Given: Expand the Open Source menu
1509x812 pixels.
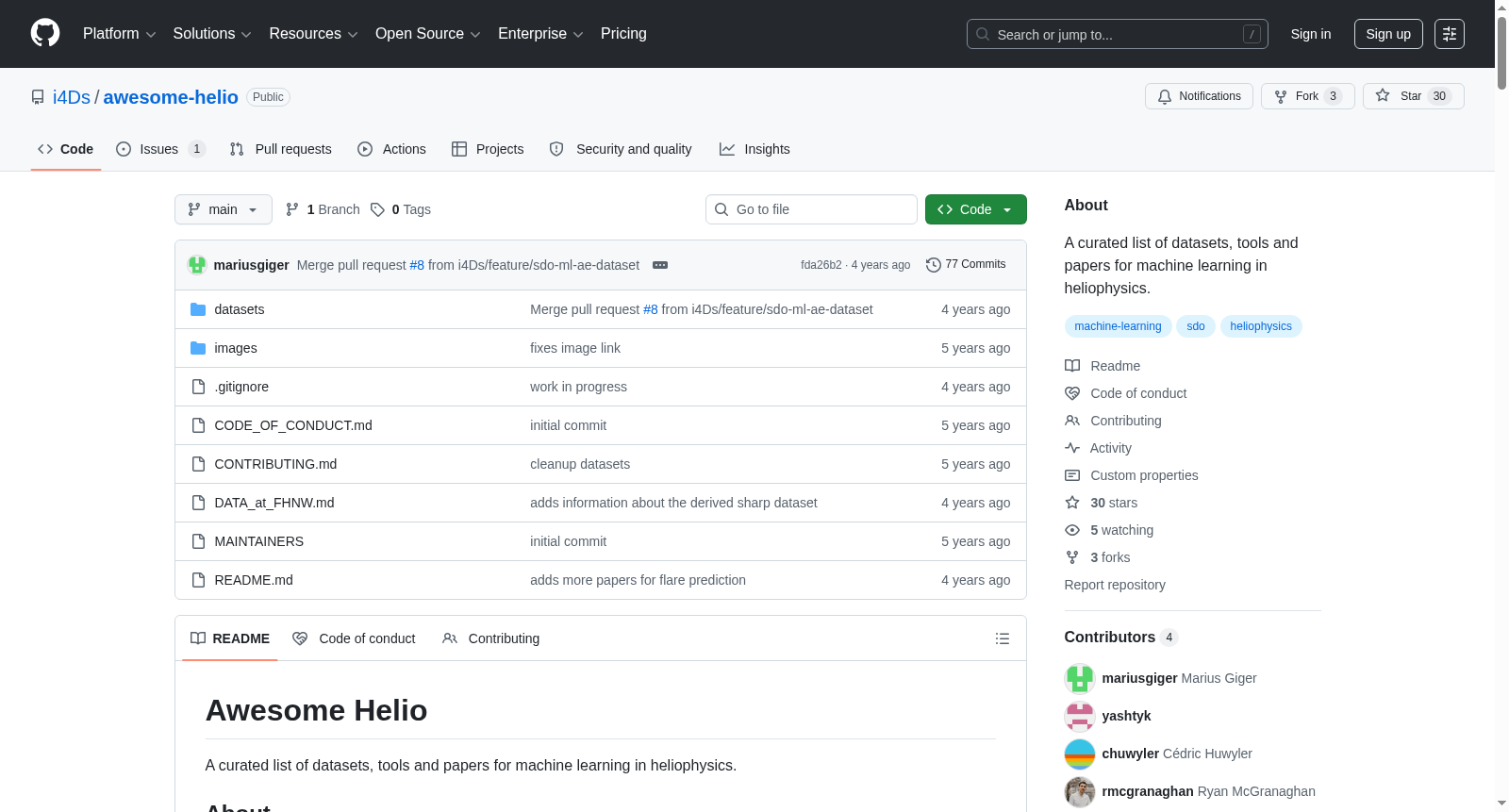Looking at the screenshot, I should pyautogui.click(x=427, y=34).
